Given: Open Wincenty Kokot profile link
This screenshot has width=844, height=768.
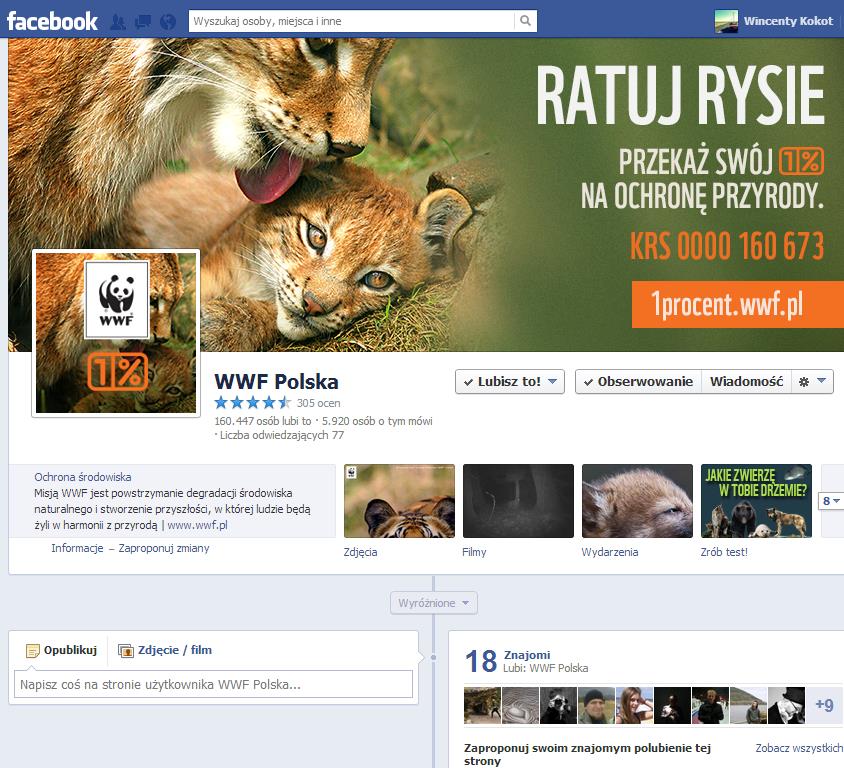Looking at the screenshot, I should click(788, 21).
